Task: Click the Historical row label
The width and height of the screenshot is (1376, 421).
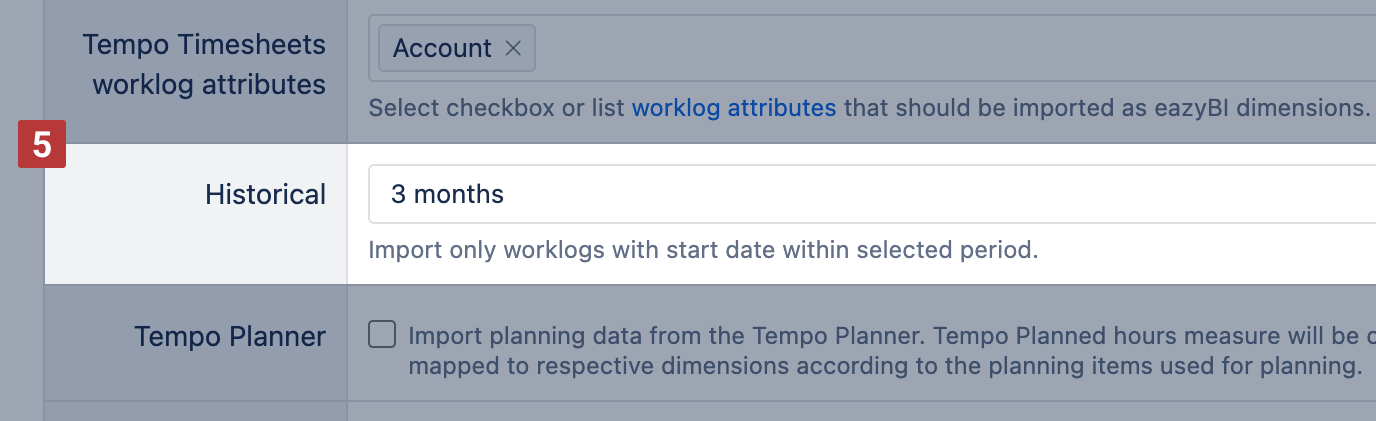Action: [265, 194]
